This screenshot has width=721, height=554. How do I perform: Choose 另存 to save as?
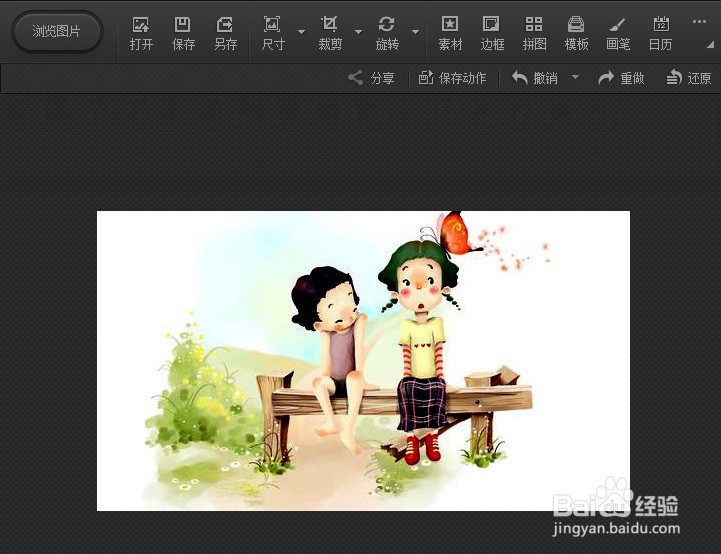[x=225, y=33]
